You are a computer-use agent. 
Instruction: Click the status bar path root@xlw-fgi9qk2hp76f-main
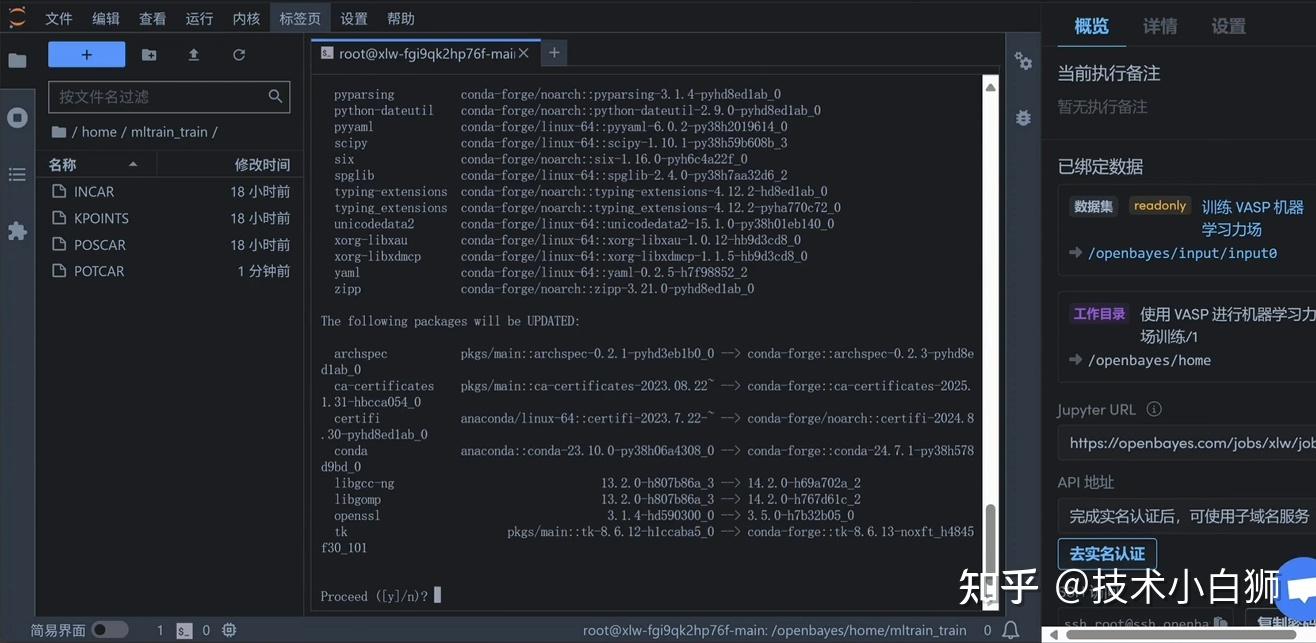[775, 630]
